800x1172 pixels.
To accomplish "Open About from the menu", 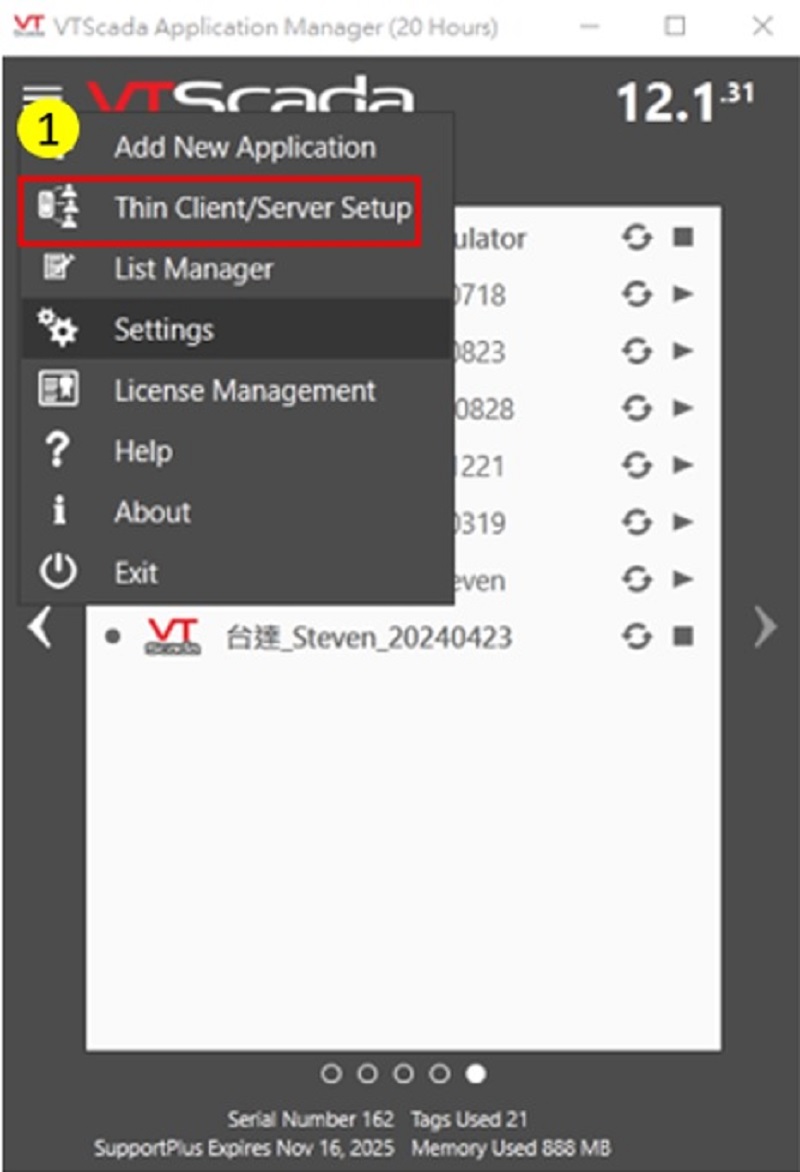I will coord(236,512).
